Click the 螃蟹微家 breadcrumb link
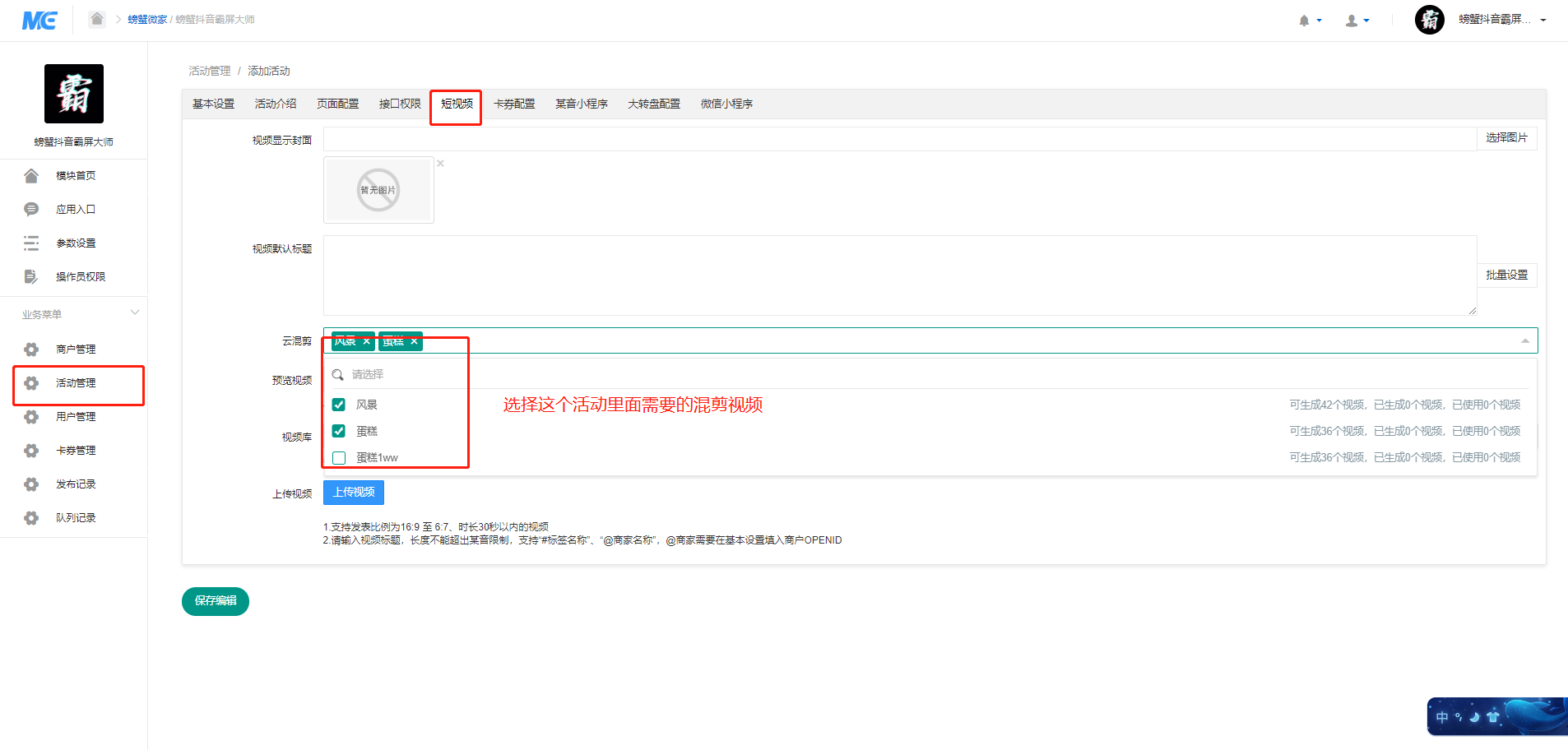This screenshot has height=750, width=1568. tap(147, 20)
